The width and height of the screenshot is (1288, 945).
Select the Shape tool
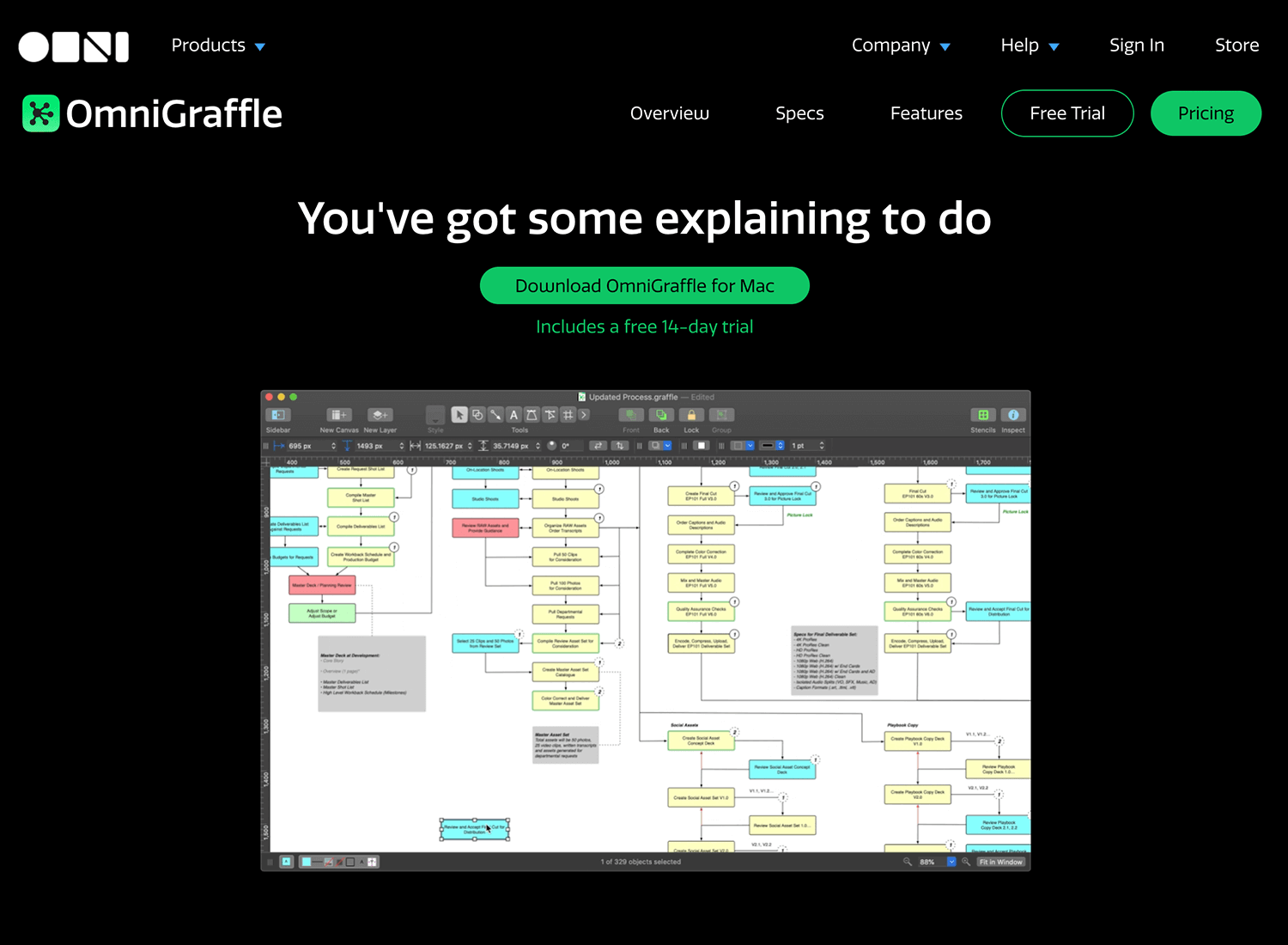click(x=477, y=415)
